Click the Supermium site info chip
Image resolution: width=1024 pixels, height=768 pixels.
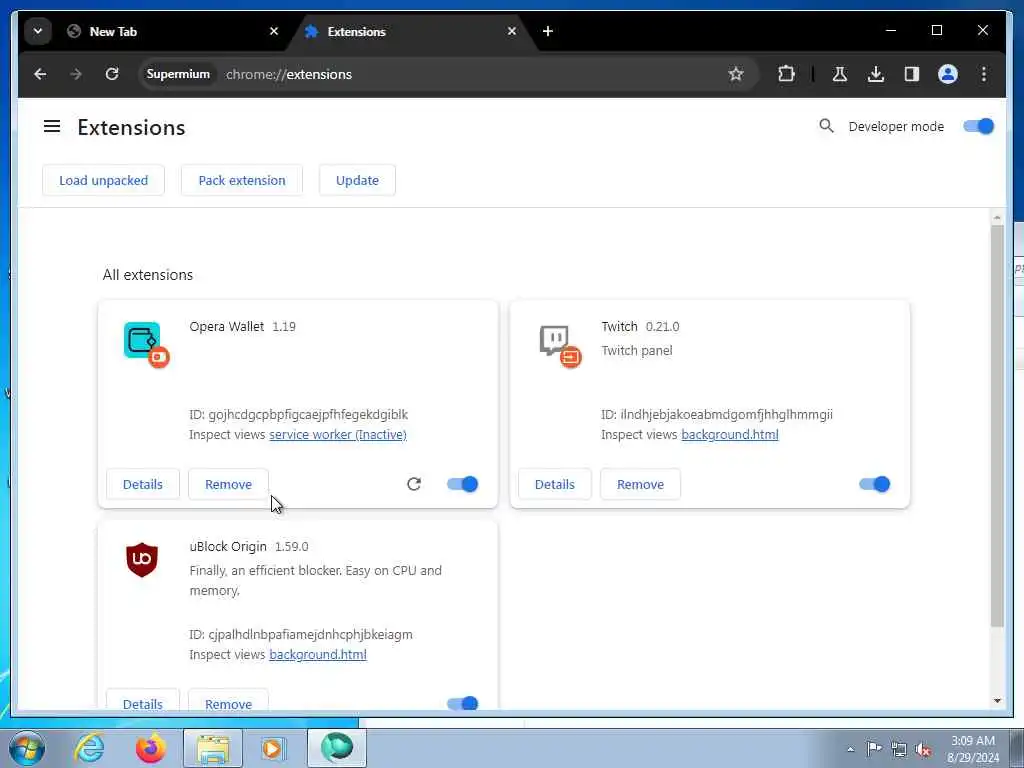tap(178, 74)
